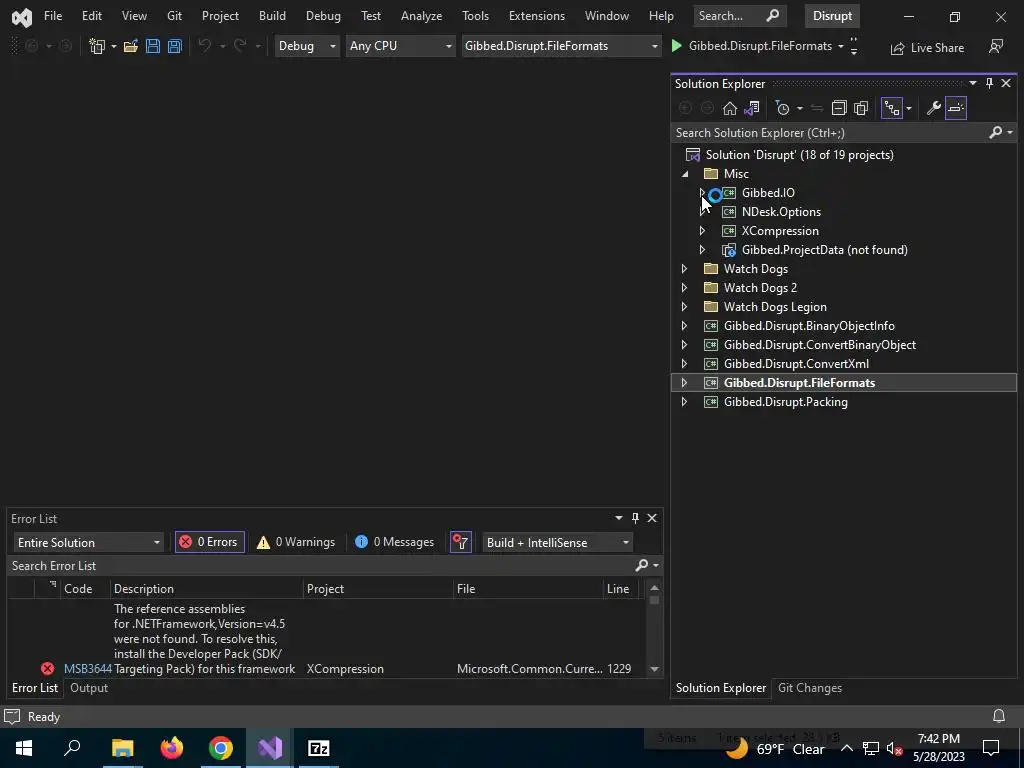Open startup project Gibbed.Disrupt.FileFormats dropdown
This screenshot has height=768, width=1024.
pyautogui.click(x=561, y=46)
